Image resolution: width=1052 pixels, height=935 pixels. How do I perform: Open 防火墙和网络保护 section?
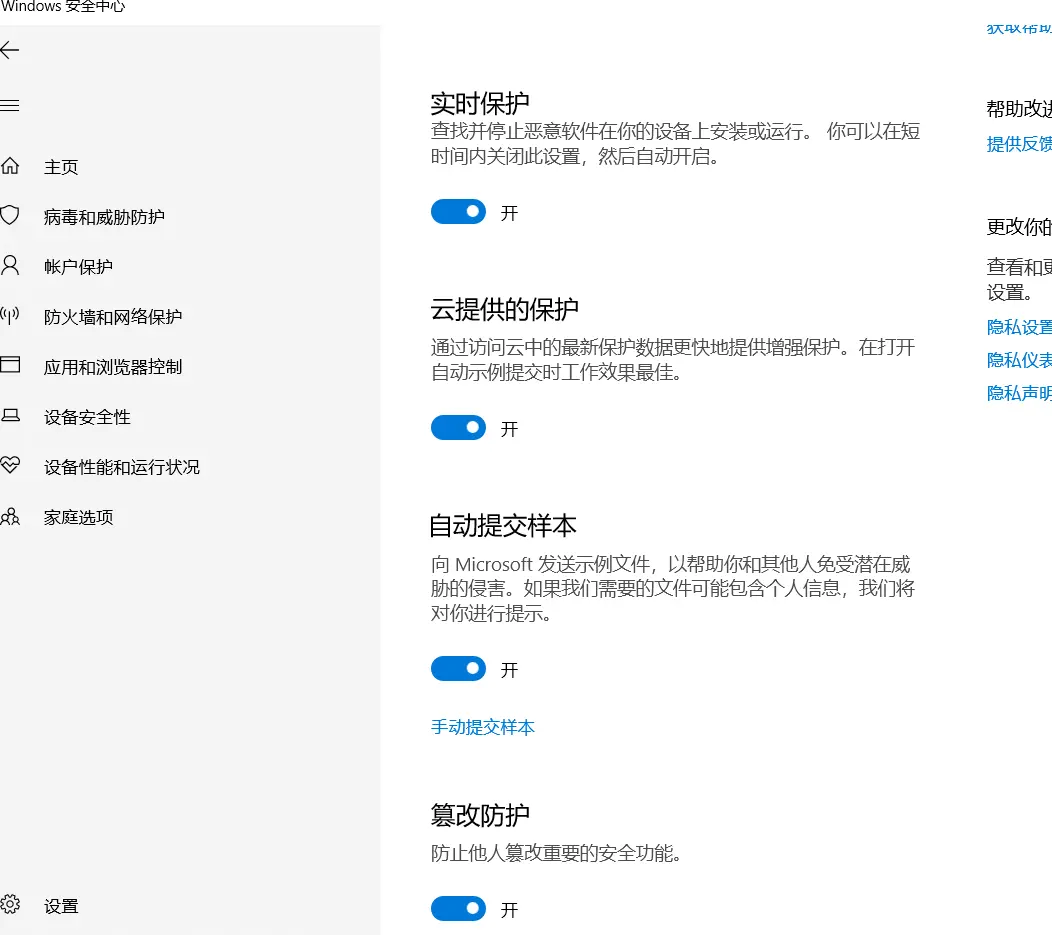[113, 317]
